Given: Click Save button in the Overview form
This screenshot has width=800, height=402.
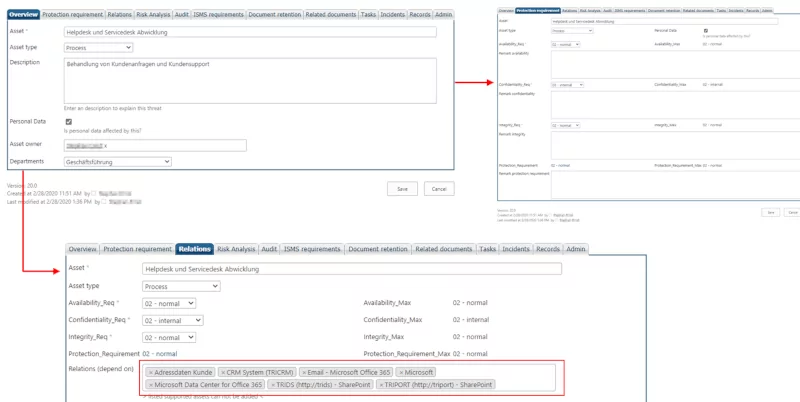Looking at the screenshot, I should [402, 188].
